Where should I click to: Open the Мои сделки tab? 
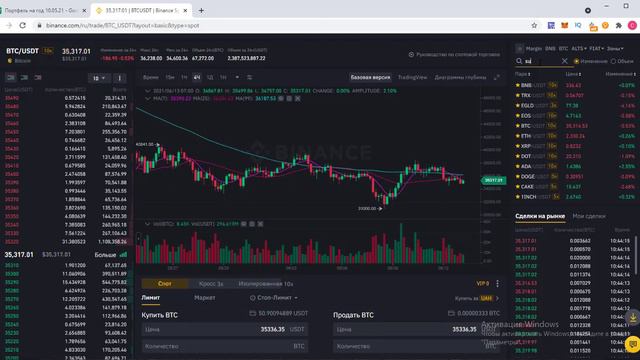click(x=589, y=216)
